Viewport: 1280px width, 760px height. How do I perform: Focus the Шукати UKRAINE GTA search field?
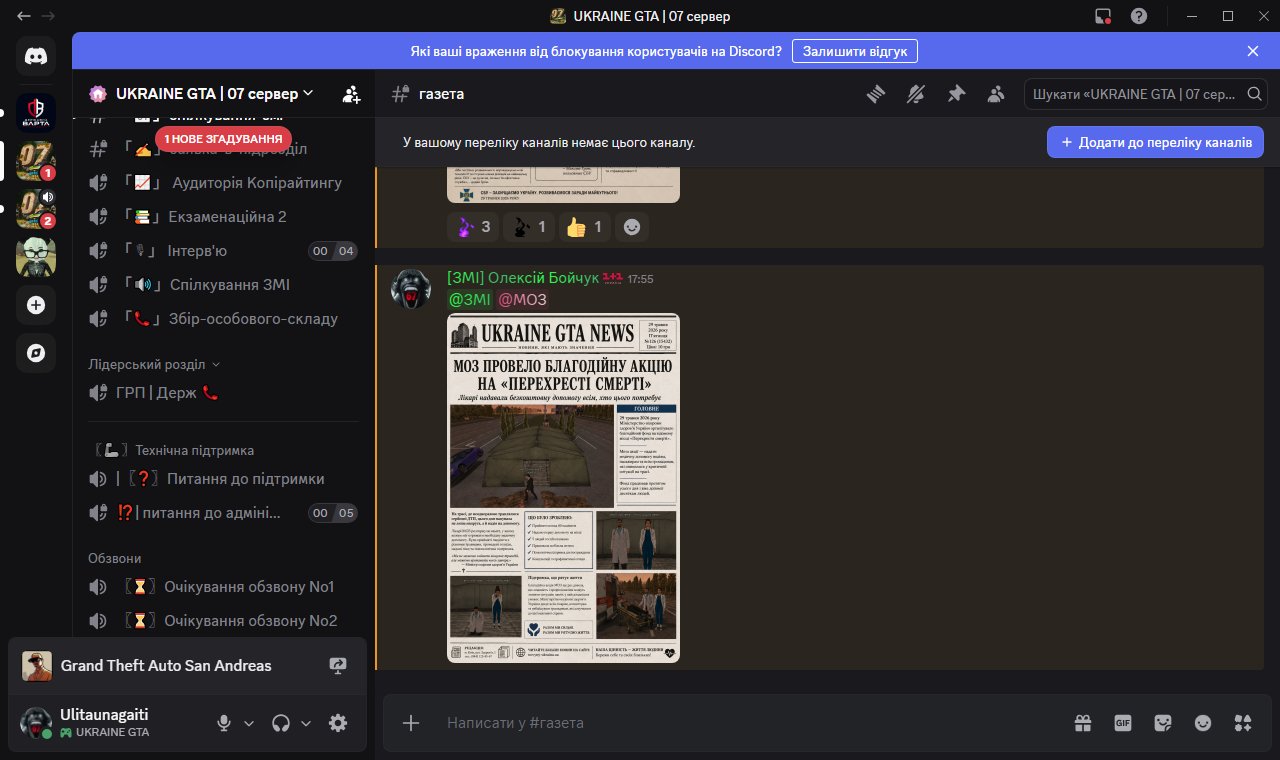[1146, 94]
